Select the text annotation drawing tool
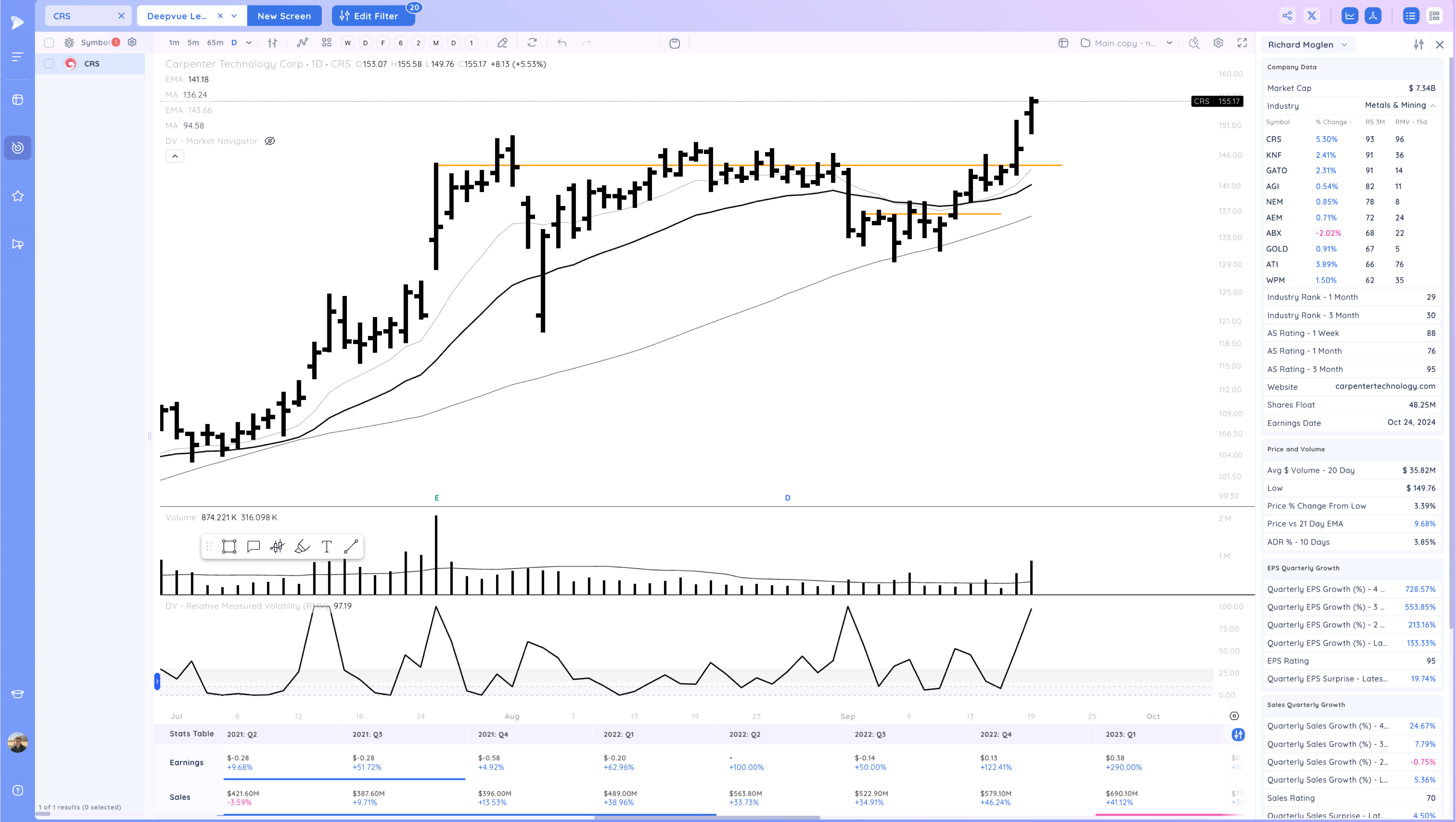Screen dimensions: 1456x822 click(x=326, y=546)
